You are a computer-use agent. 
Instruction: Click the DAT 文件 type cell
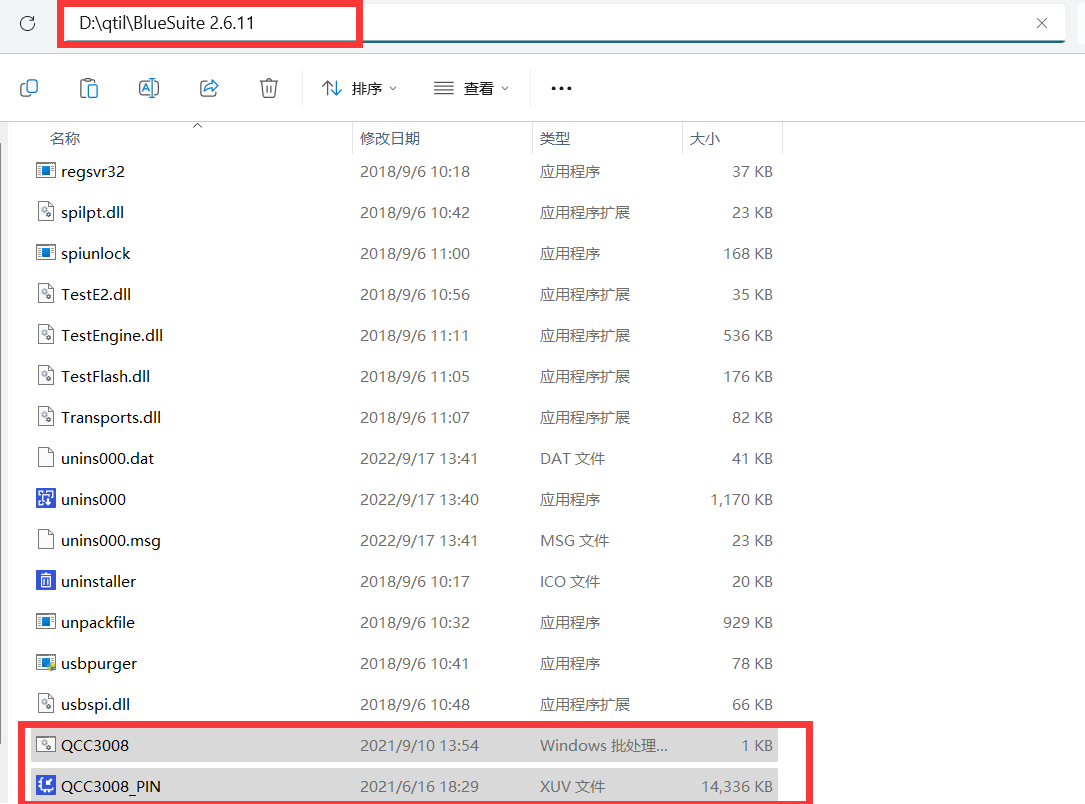tap(572, 458)
